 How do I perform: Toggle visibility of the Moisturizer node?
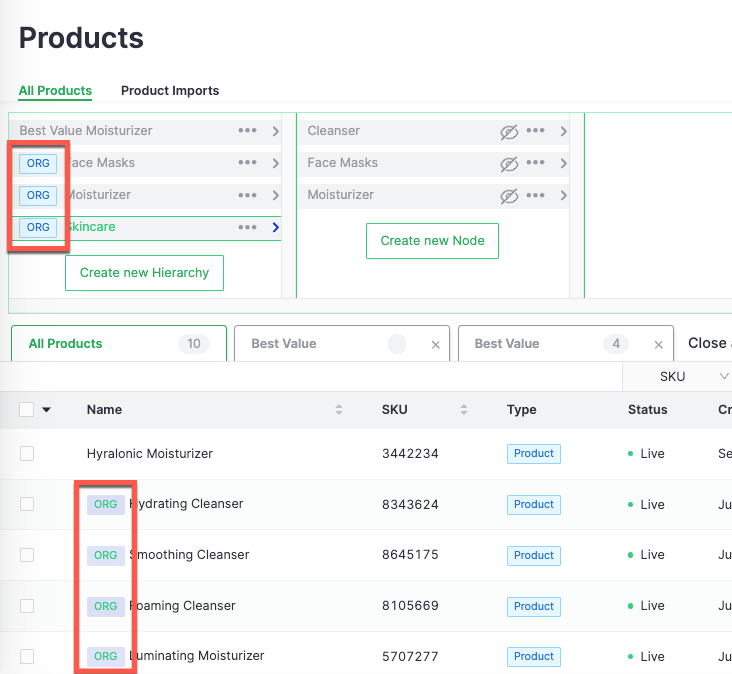[x=509, y=195]
